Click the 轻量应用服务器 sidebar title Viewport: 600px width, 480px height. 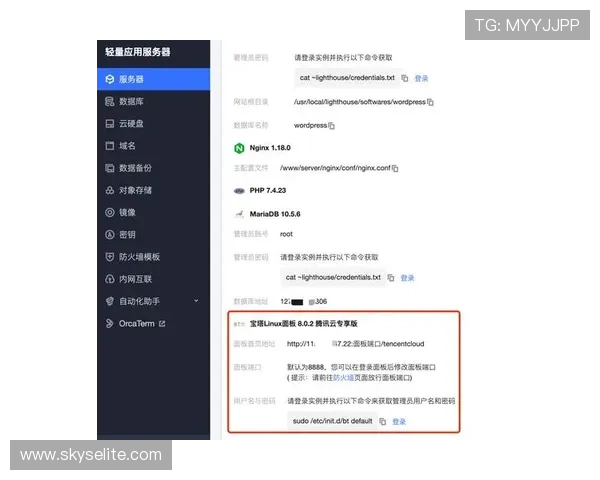(138, 52)
